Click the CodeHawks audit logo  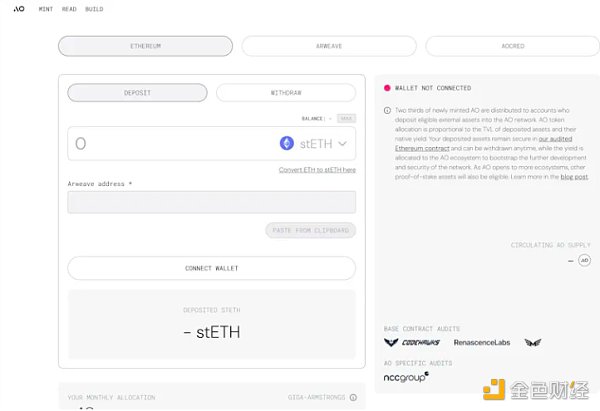[x=412, y=342]
